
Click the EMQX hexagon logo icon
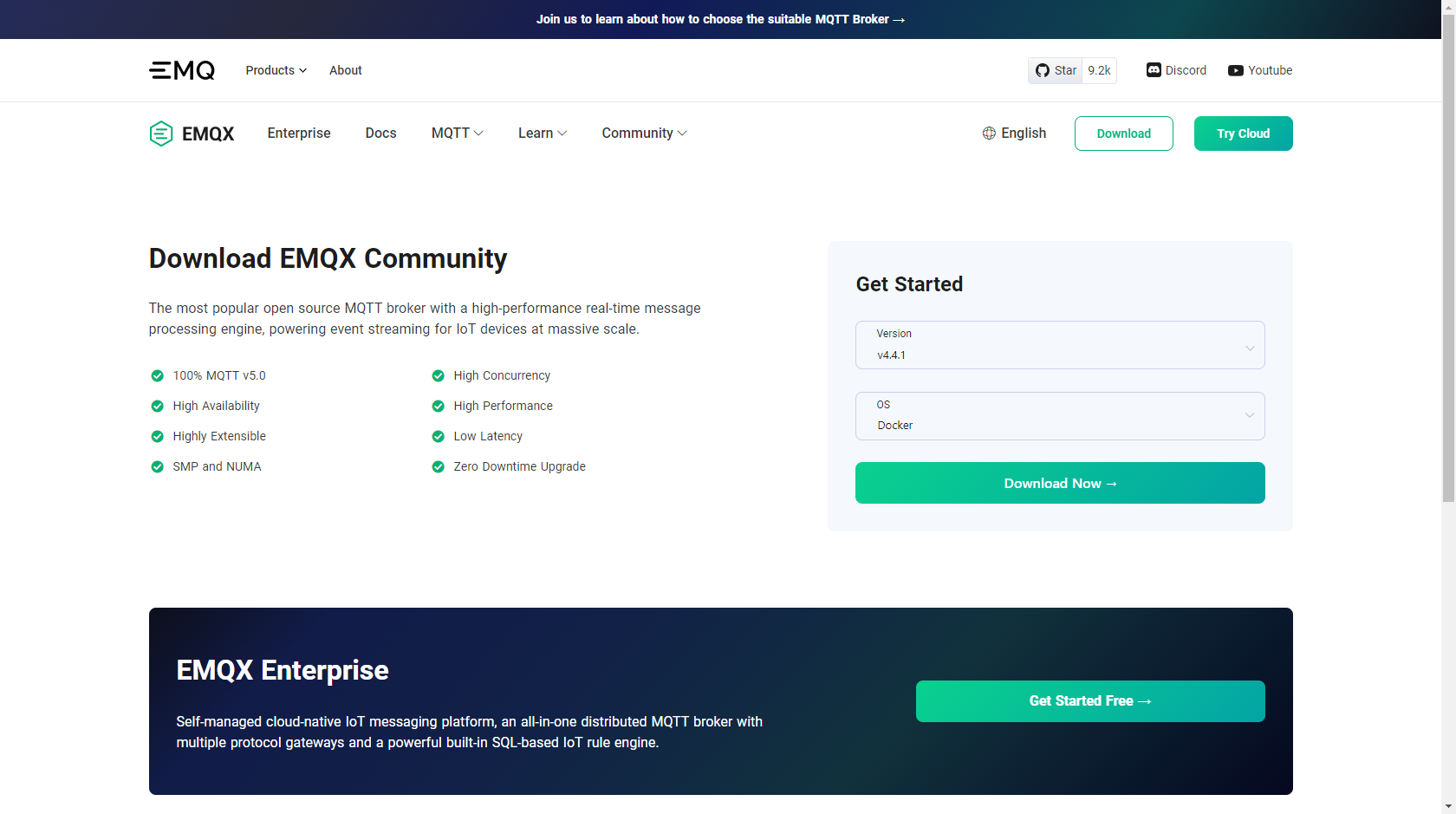(160, 133)
